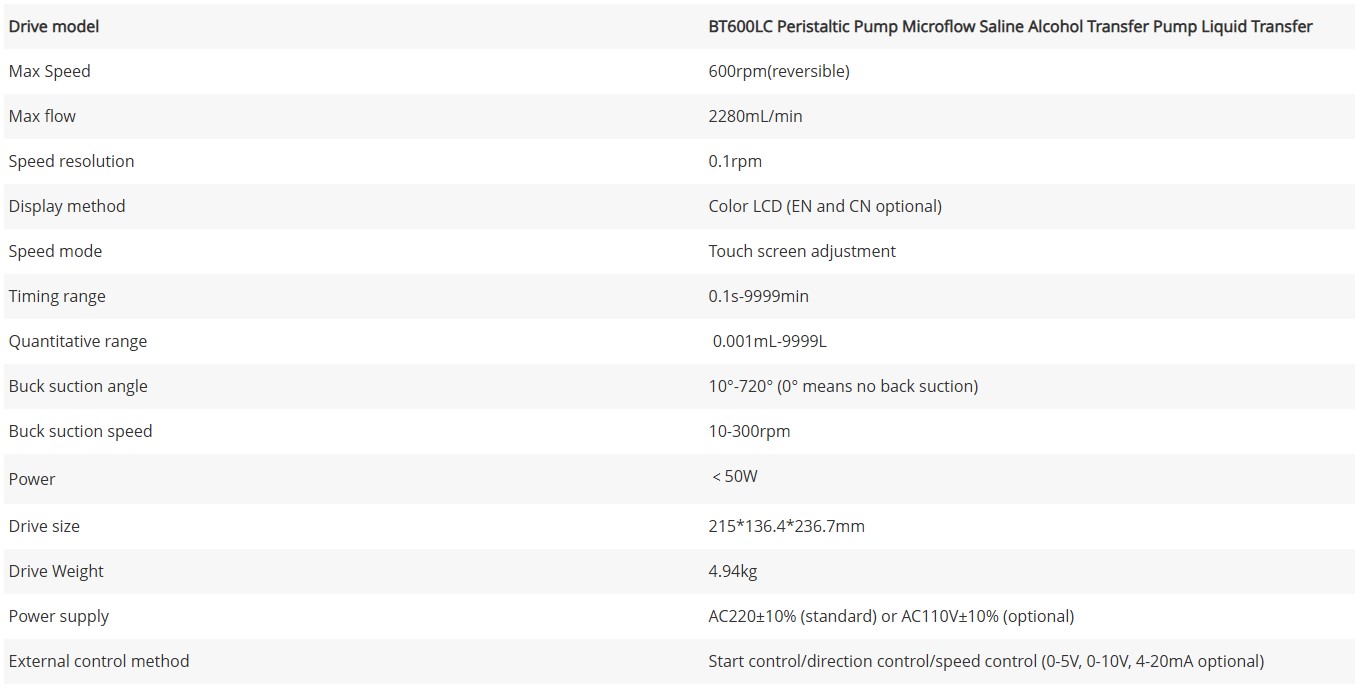
Task: Click the '10-300rpm' suction speed value
Action: [x=749, y=432]
